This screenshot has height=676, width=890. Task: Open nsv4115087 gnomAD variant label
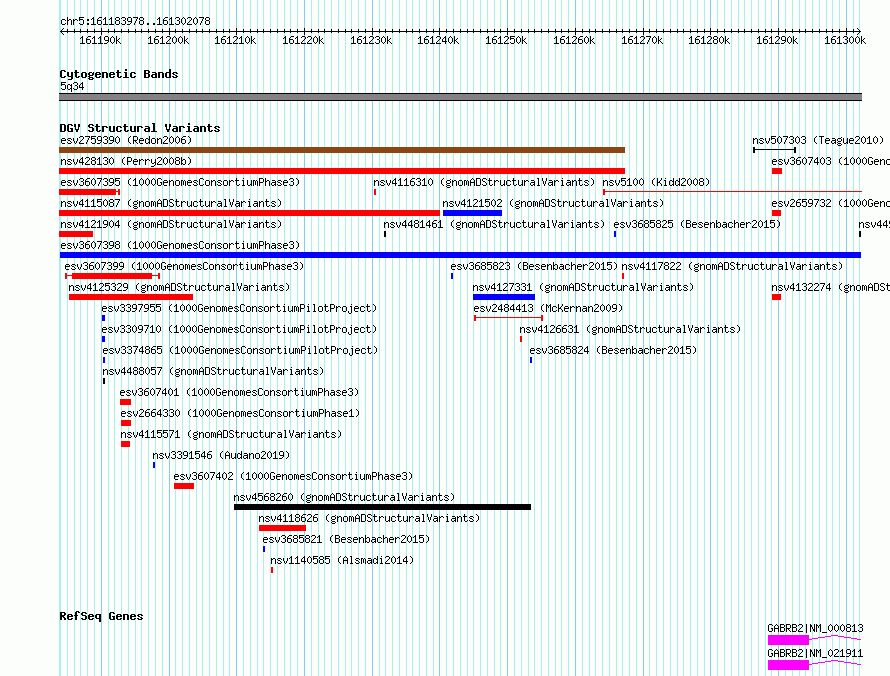point(171,203)
